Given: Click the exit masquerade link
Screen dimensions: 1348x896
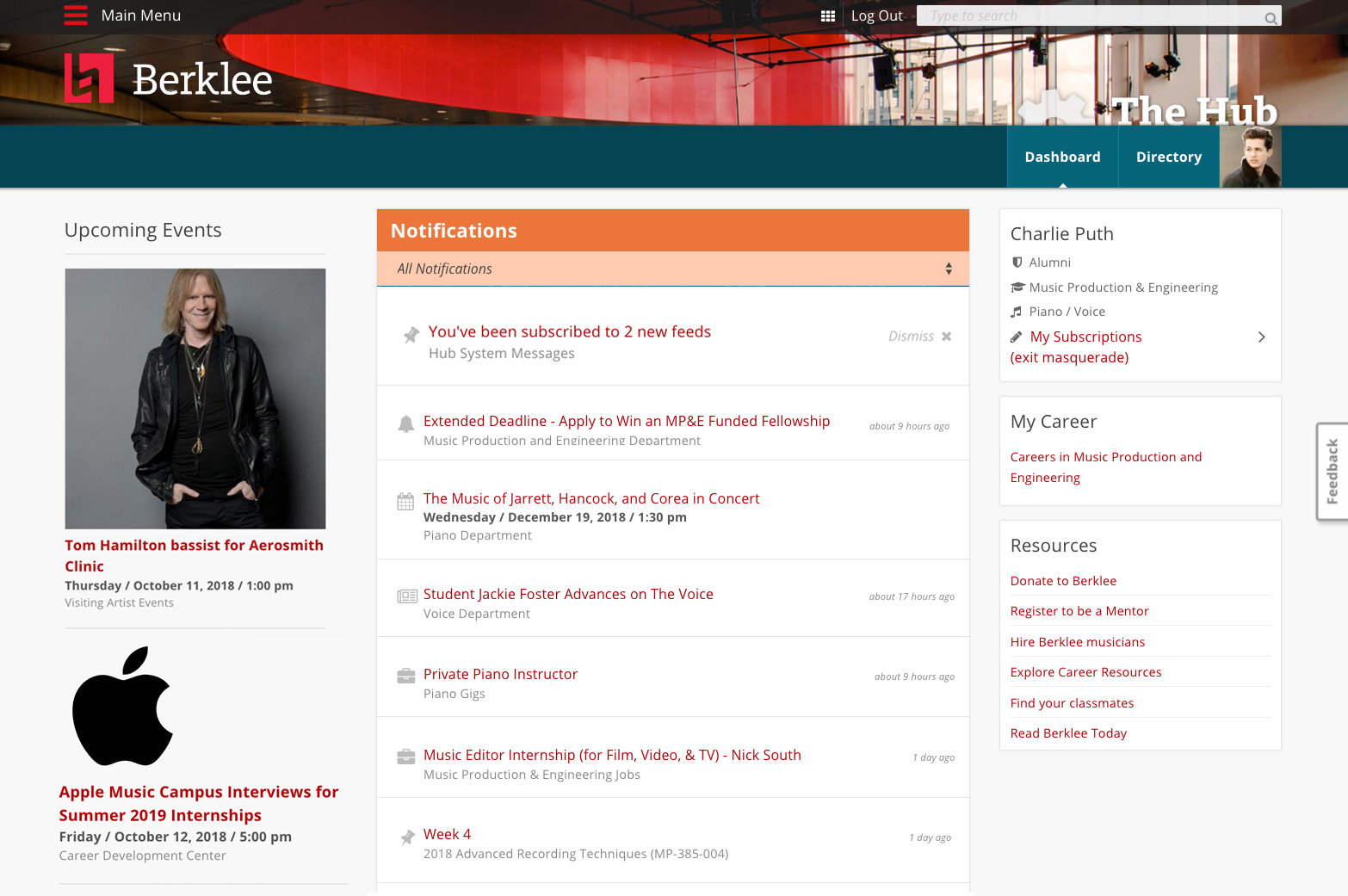Looking at the screenshot, I should pos(1069,358).
